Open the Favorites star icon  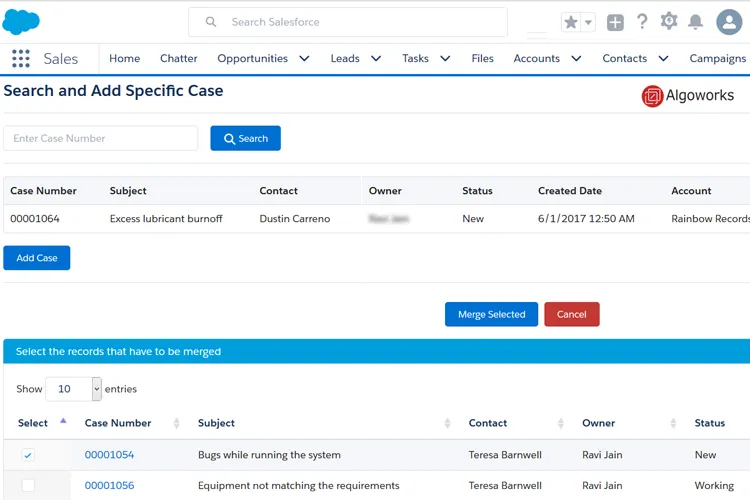[571, 22]
